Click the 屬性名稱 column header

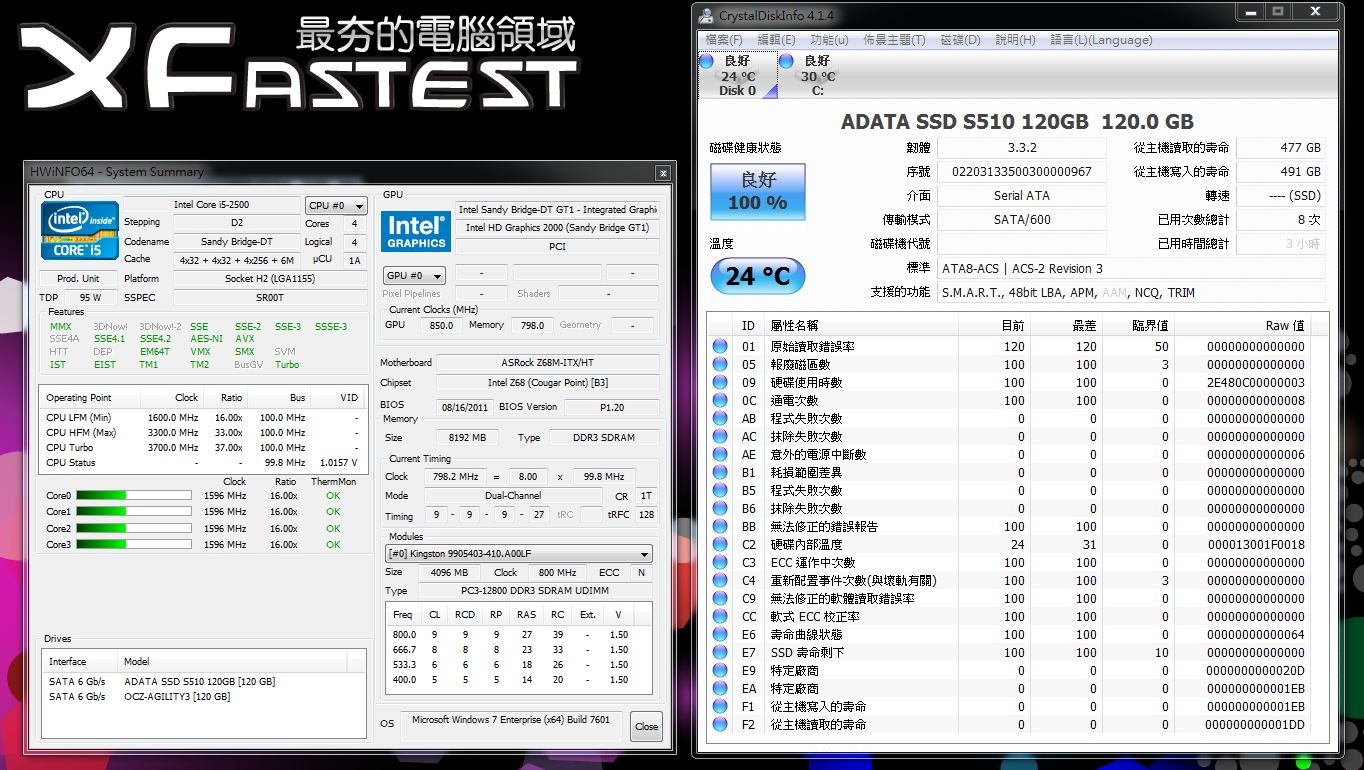[x=861, y=326]
